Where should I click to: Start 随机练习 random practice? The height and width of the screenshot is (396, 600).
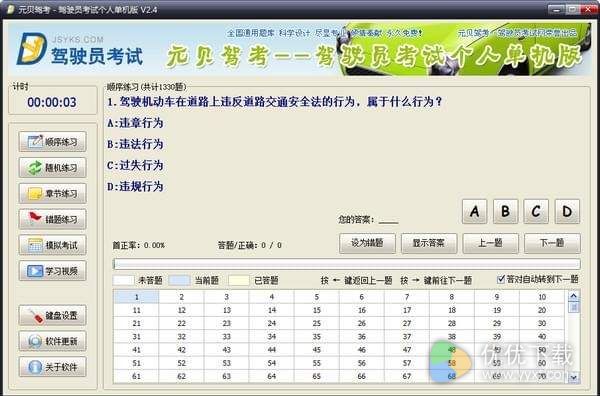tap(52, 168)
